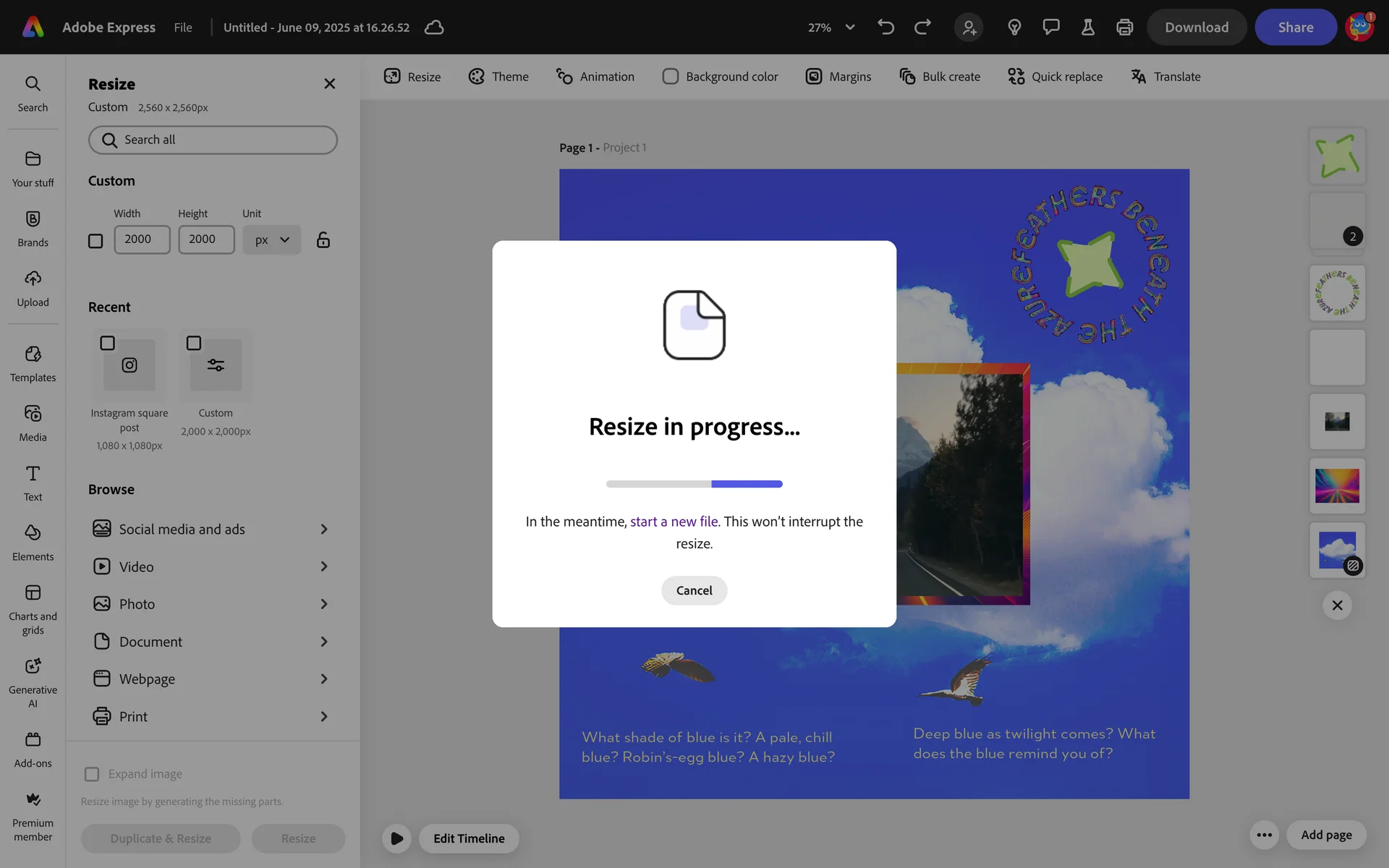Open the Generative AI panel

(33, 681)
